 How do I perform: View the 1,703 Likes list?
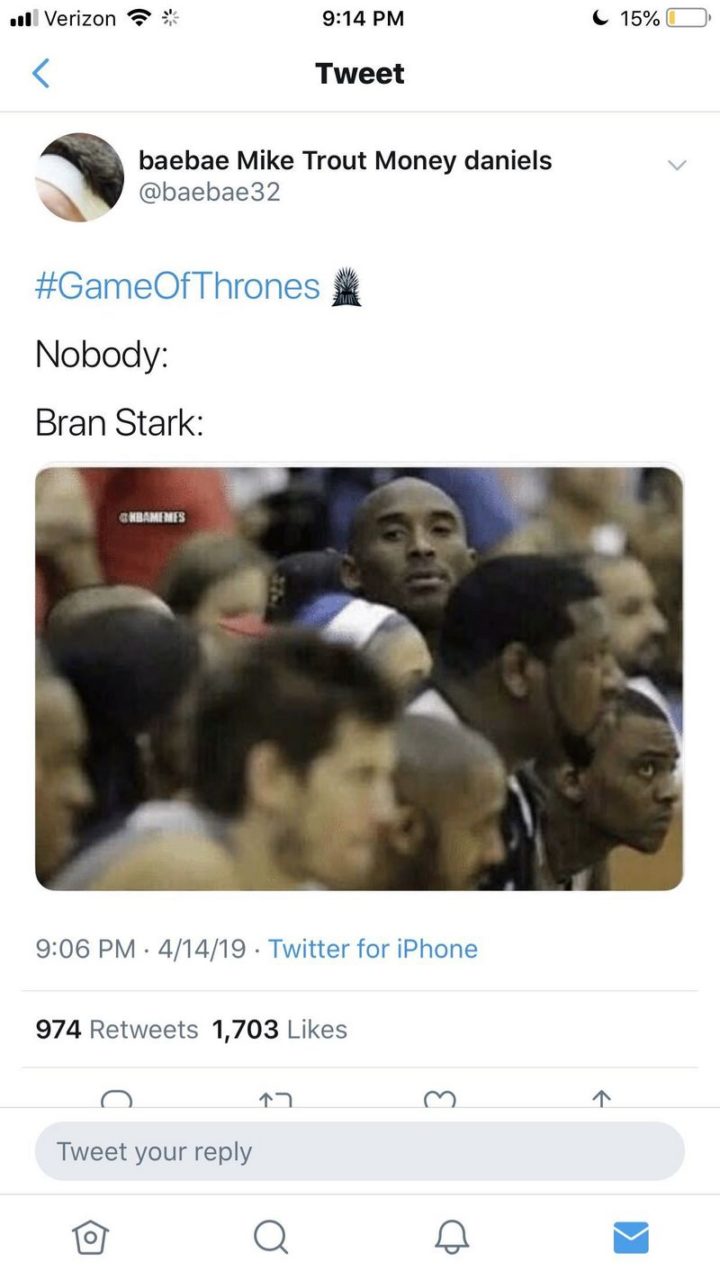tap(279, 1029)
